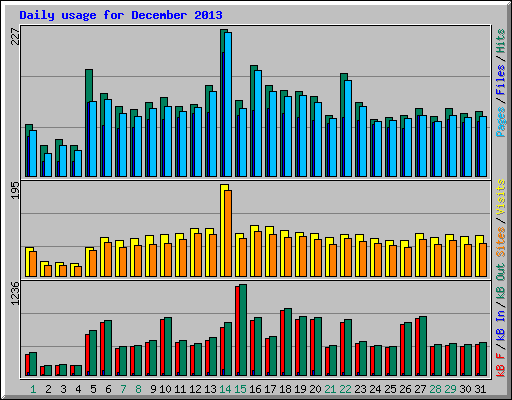Select the kB Out bar for day 18

pos(288,342)
